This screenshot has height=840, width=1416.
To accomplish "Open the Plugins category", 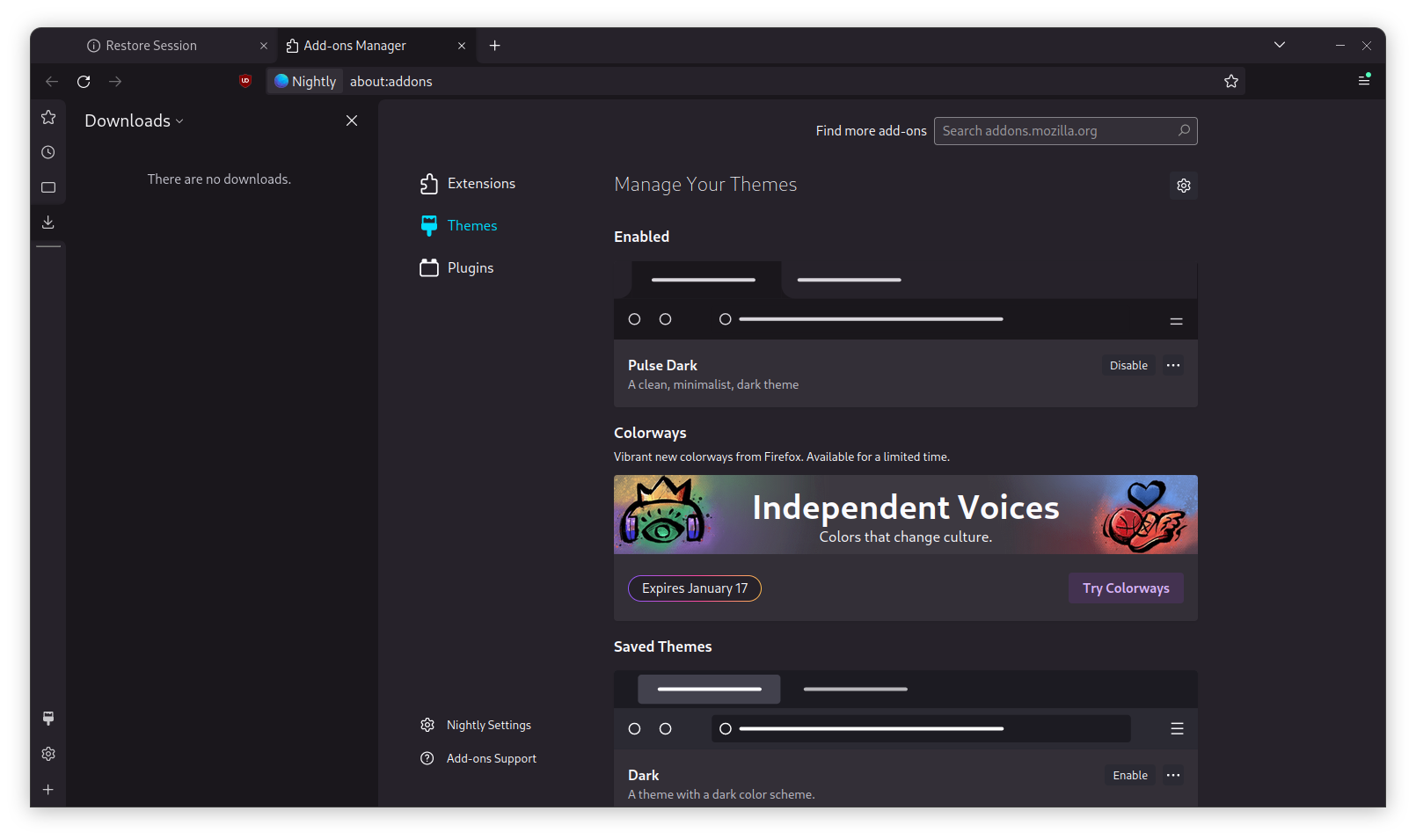I will click(457, 267).
